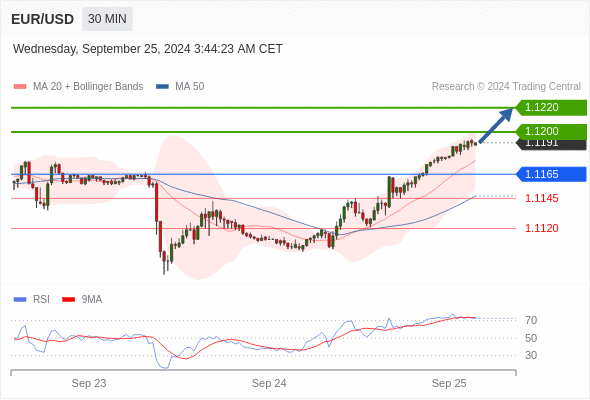The height and width of the screenshot is (400, 590).
Task: Click the dark 1.1191 current price tag
Action: (x=551, y=144)
